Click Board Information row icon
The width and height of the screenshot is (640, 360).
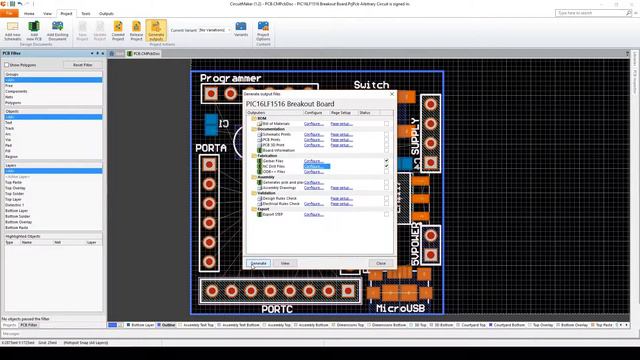click(x=260, y=150)
